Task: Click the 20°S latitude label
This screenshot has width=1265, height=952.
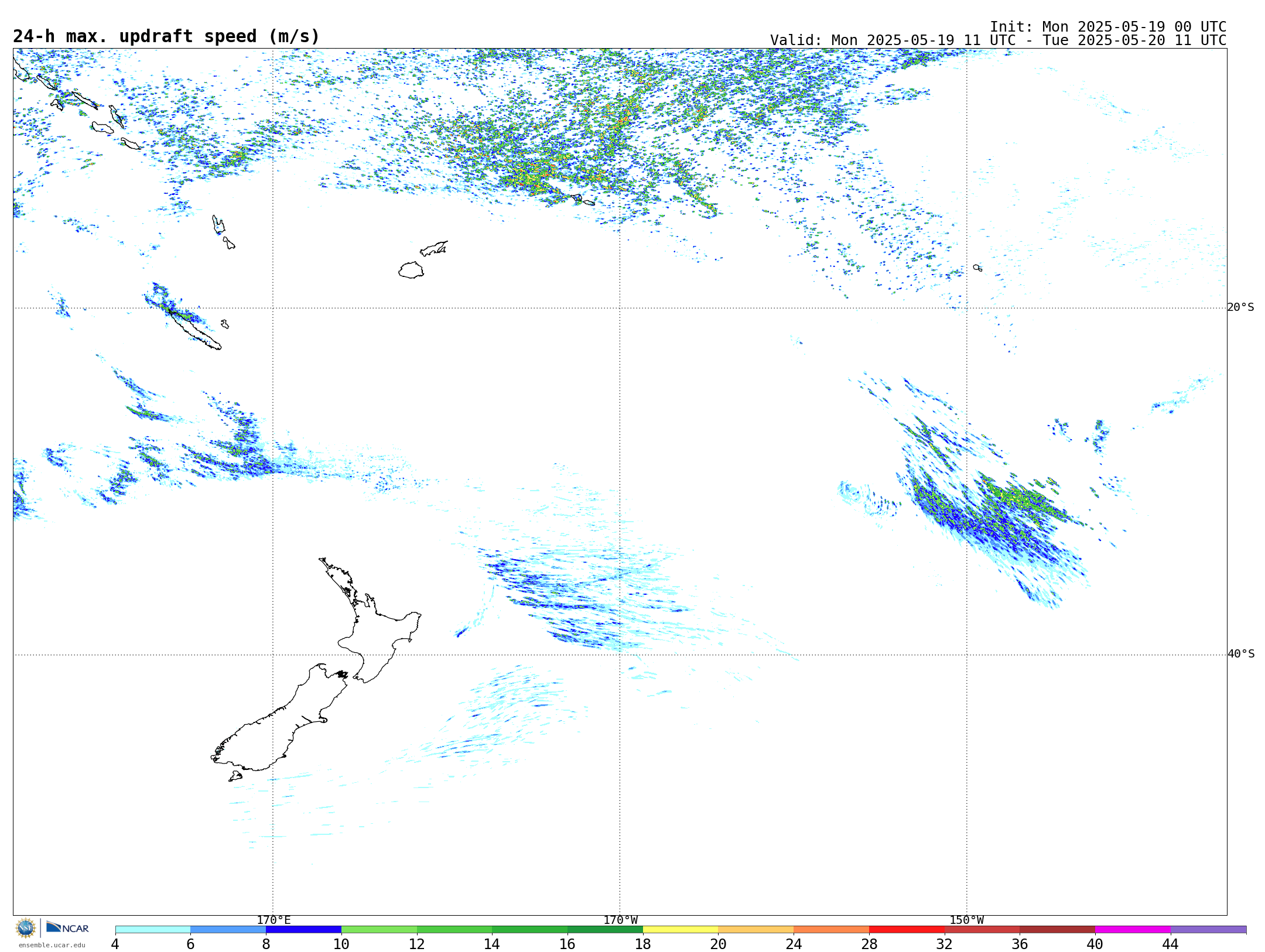Action: click(1240, 307)
